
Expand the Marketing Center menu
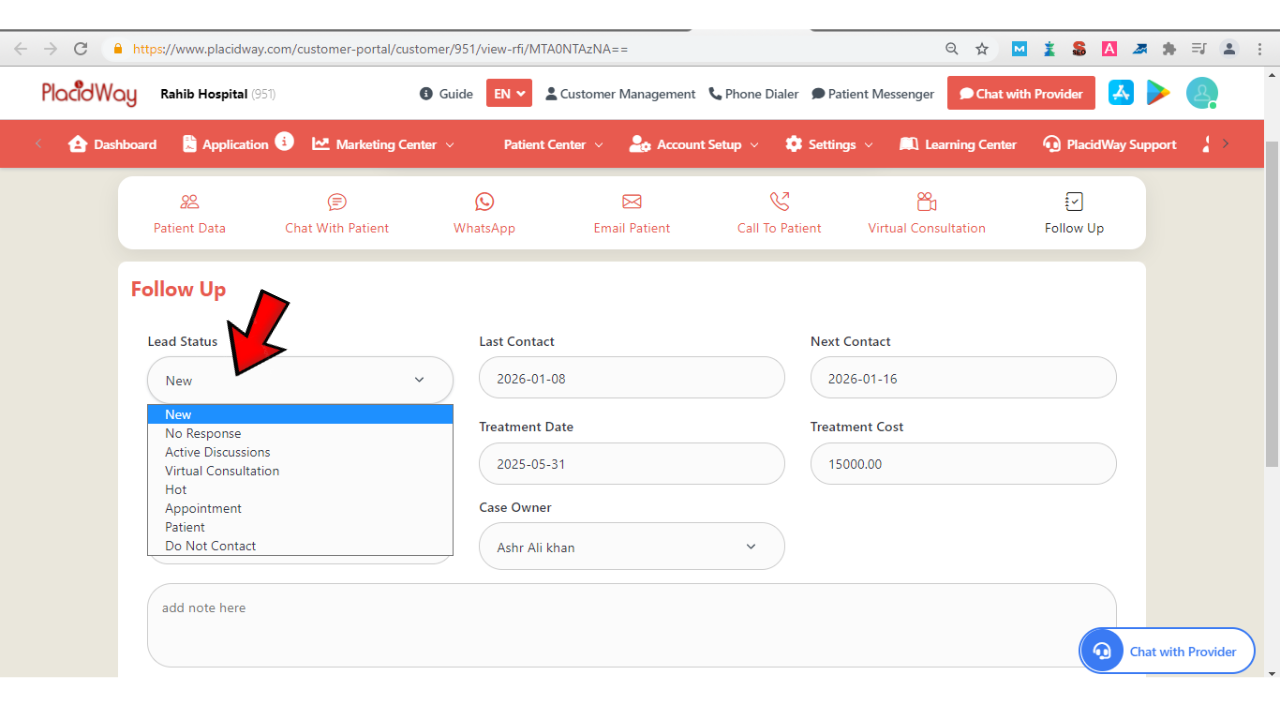pos(382,143)
